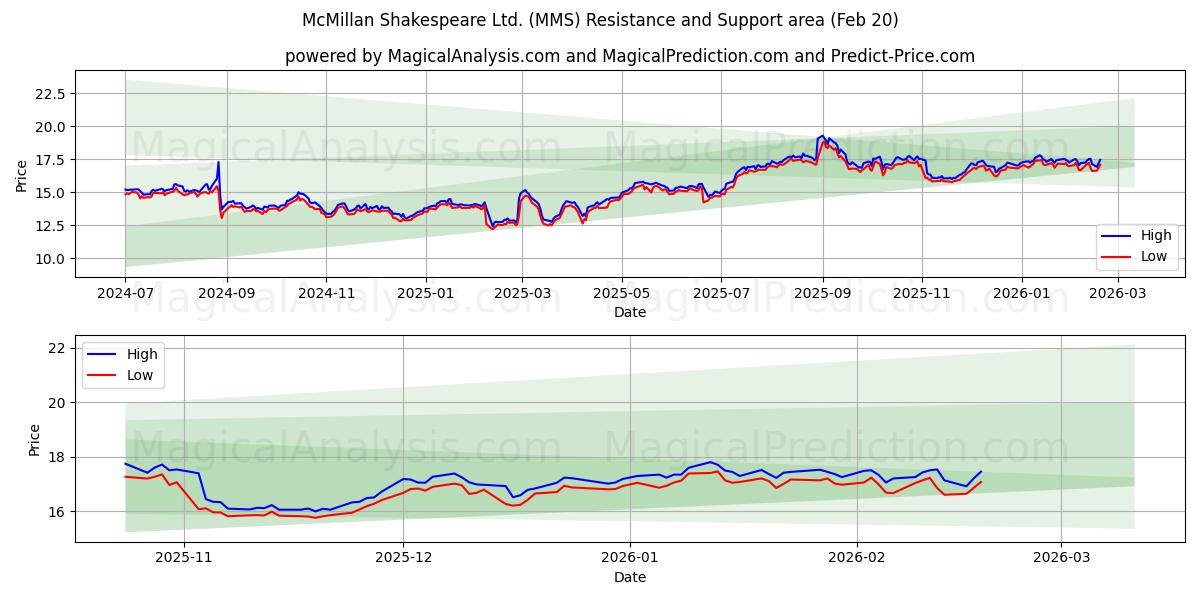Click the 2025-09 tick label on top chart

click(x=823, y=294)
